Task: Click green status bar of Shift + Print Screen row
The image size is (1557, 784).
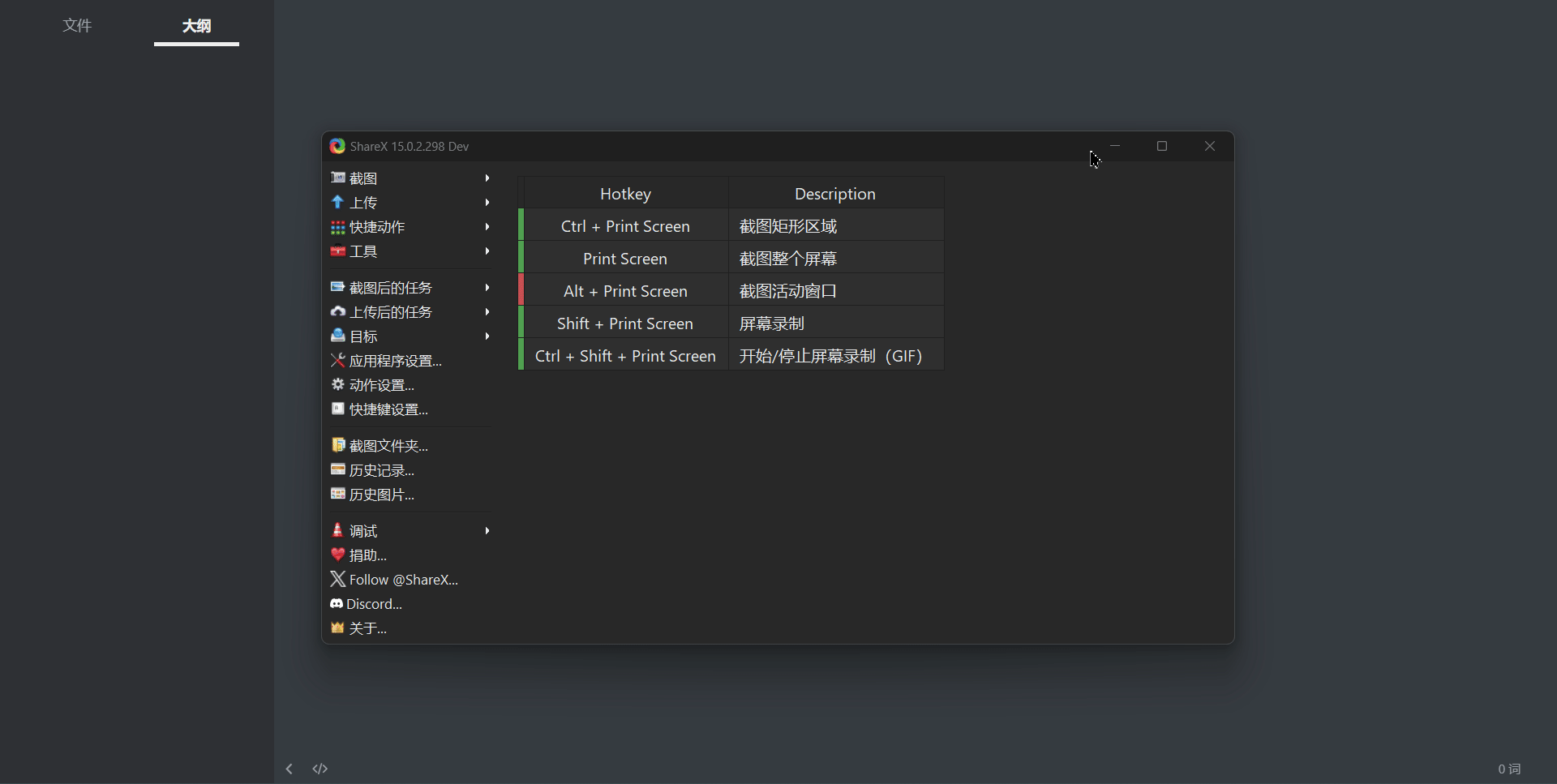Action: pyautogui.click(x=521, y=323)
